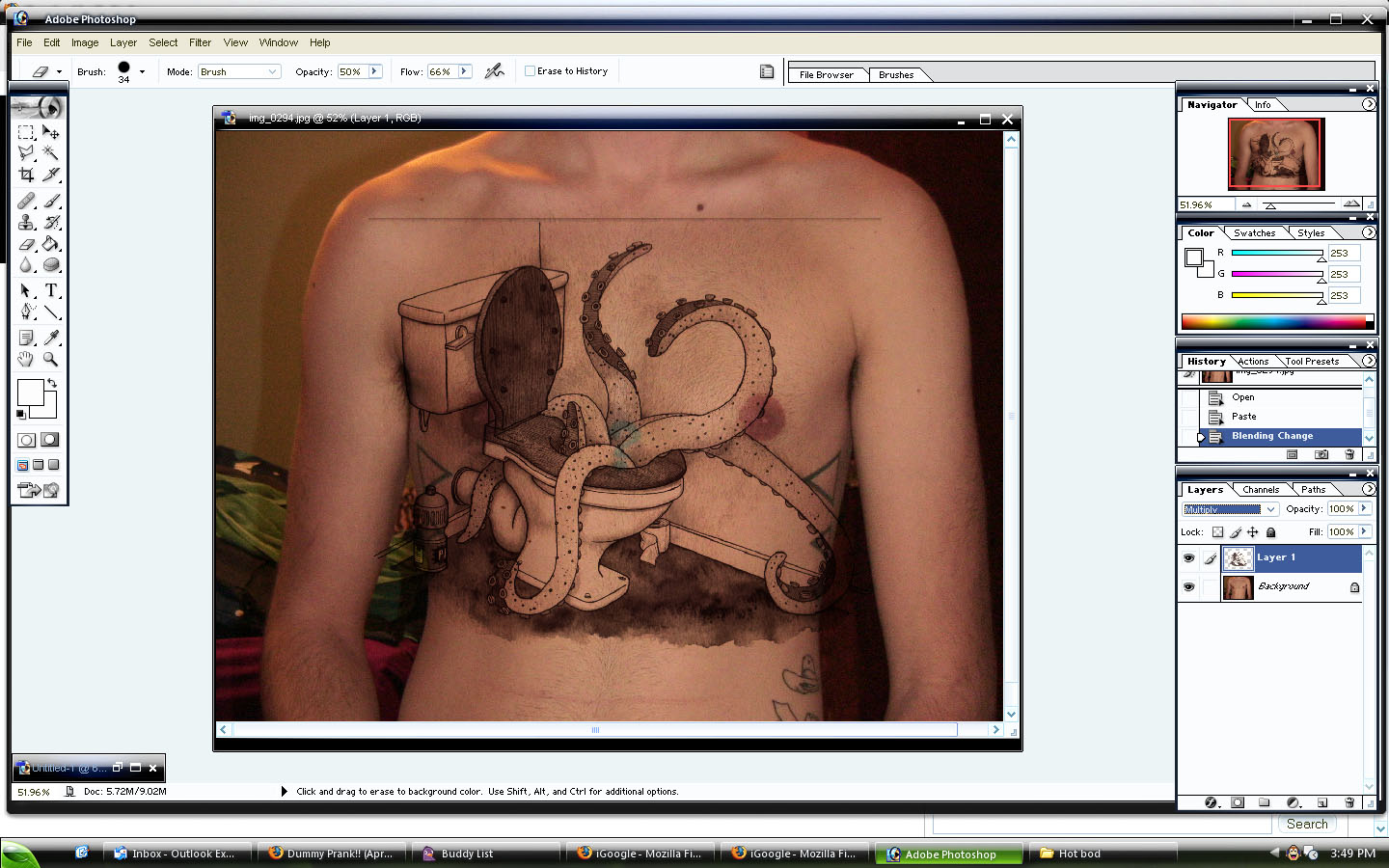Open the Layers panel options menu
Image resolution: width=1389 pixels, height=868 pixels.
[1368, 489]
